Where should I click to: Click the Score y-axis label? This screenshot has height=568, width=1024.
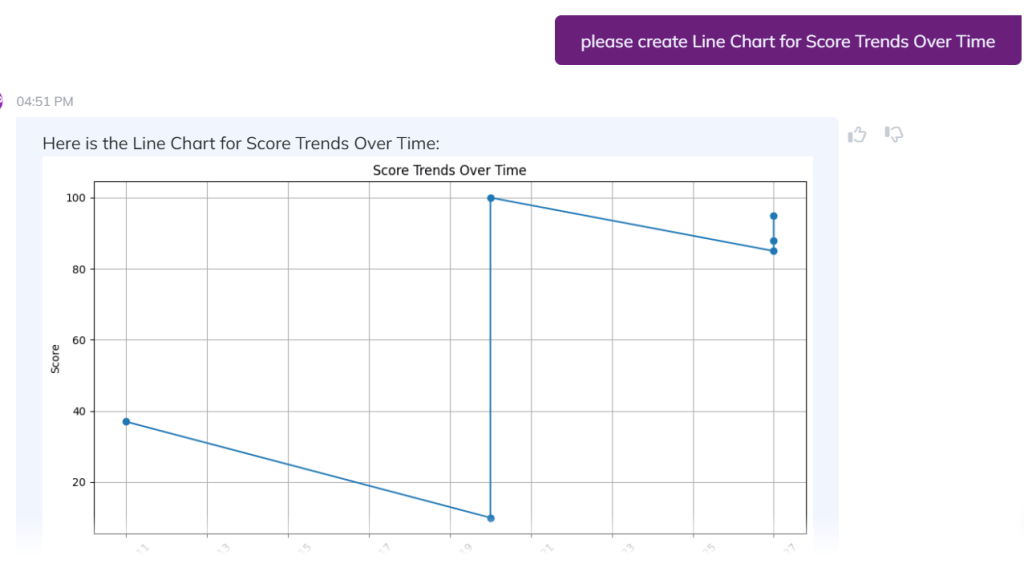pyautogui.click(x=56, y=358)
